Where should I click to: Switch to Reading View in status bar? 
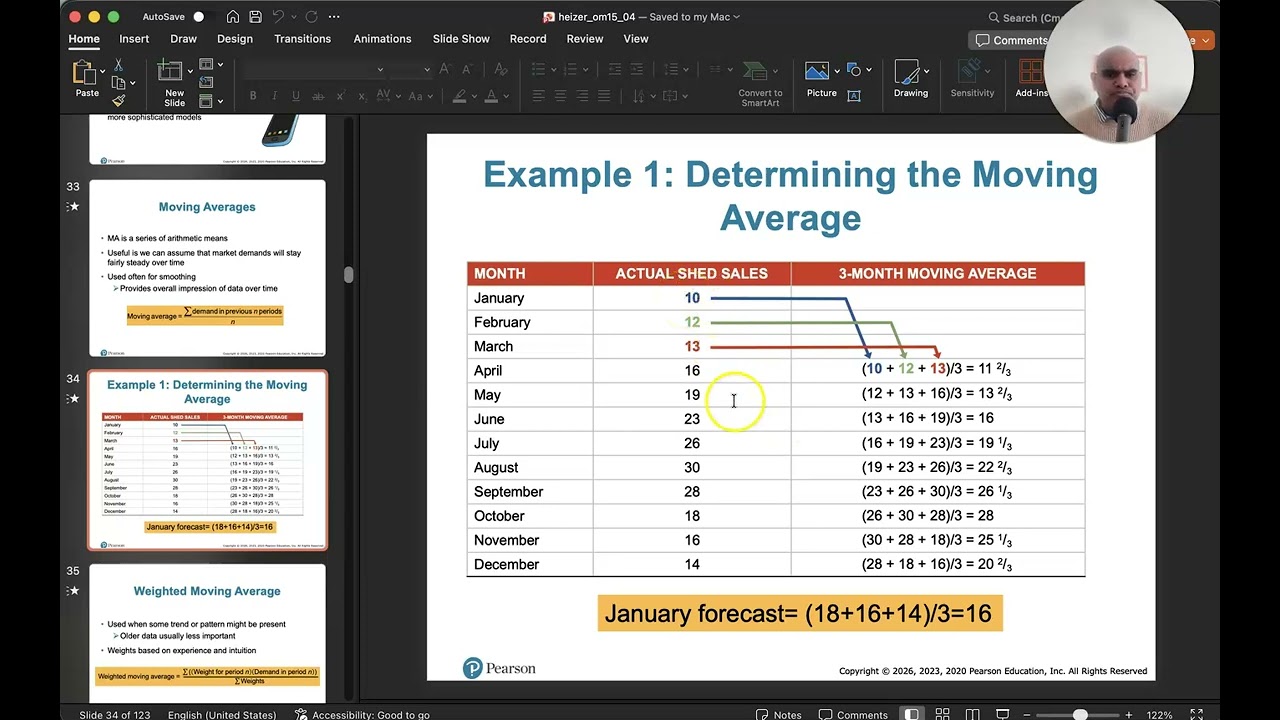[972, 715]
